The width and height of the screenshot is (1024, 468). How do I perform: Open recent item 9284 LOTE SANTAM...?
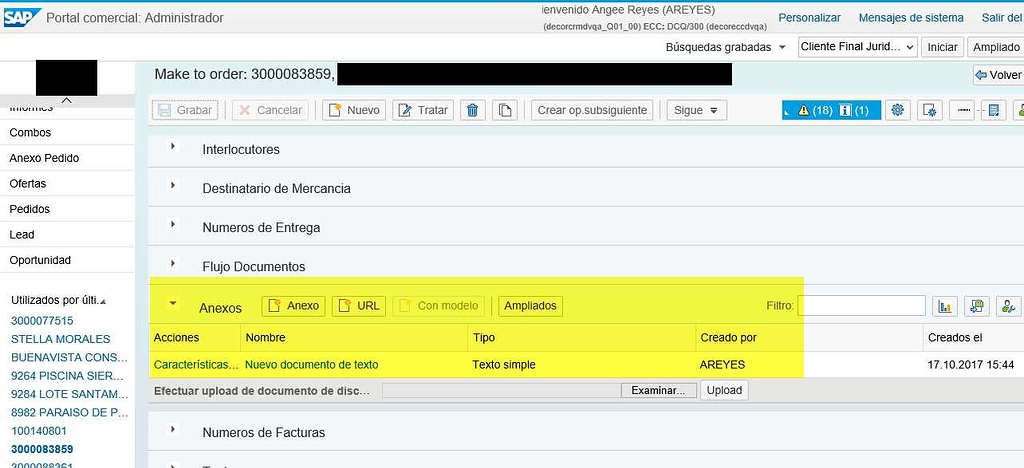[70, 394]
